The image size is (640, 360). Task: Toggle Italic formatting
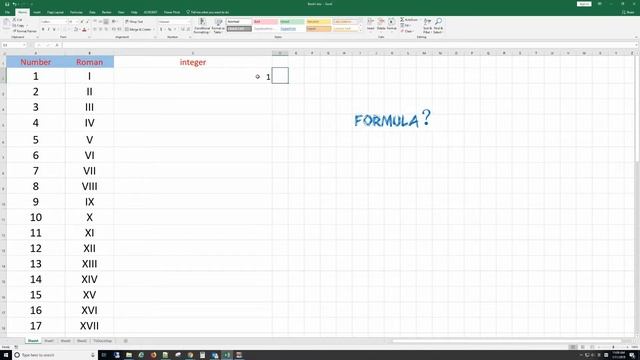[x=49, y=29]
